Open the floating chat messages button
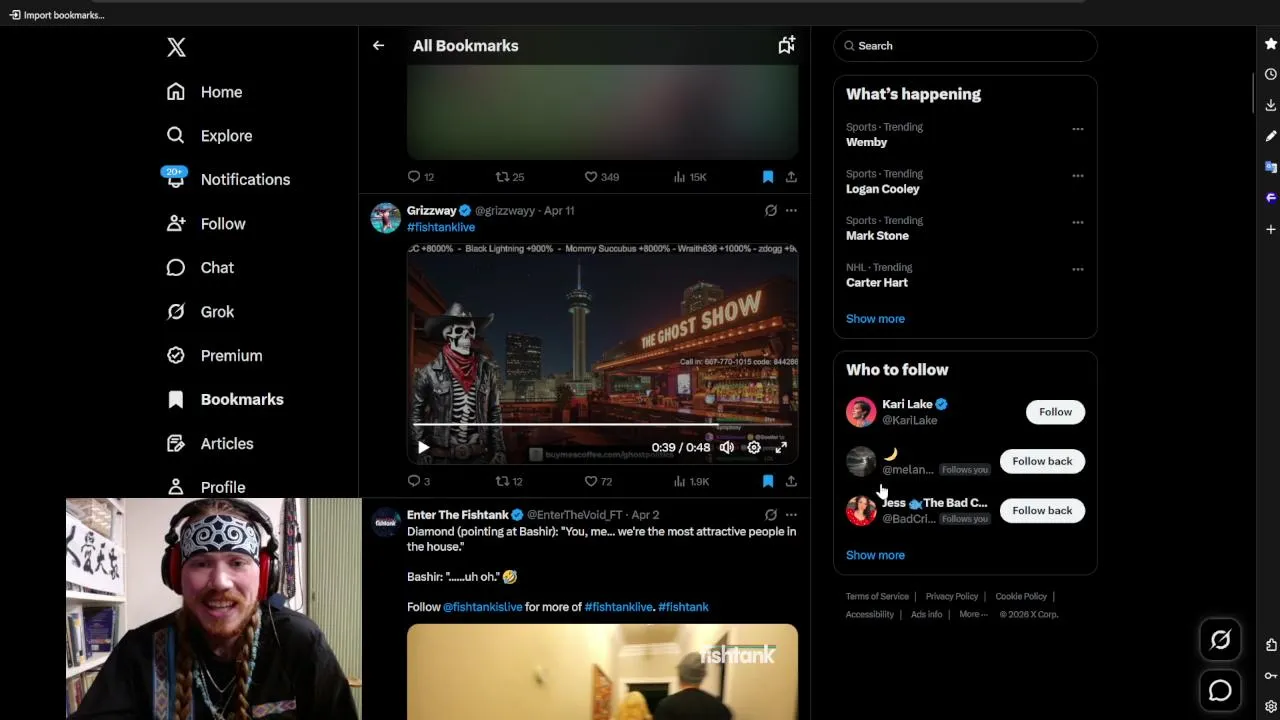The height and width of the screenshot is (720, 1280). (1220, 691)
